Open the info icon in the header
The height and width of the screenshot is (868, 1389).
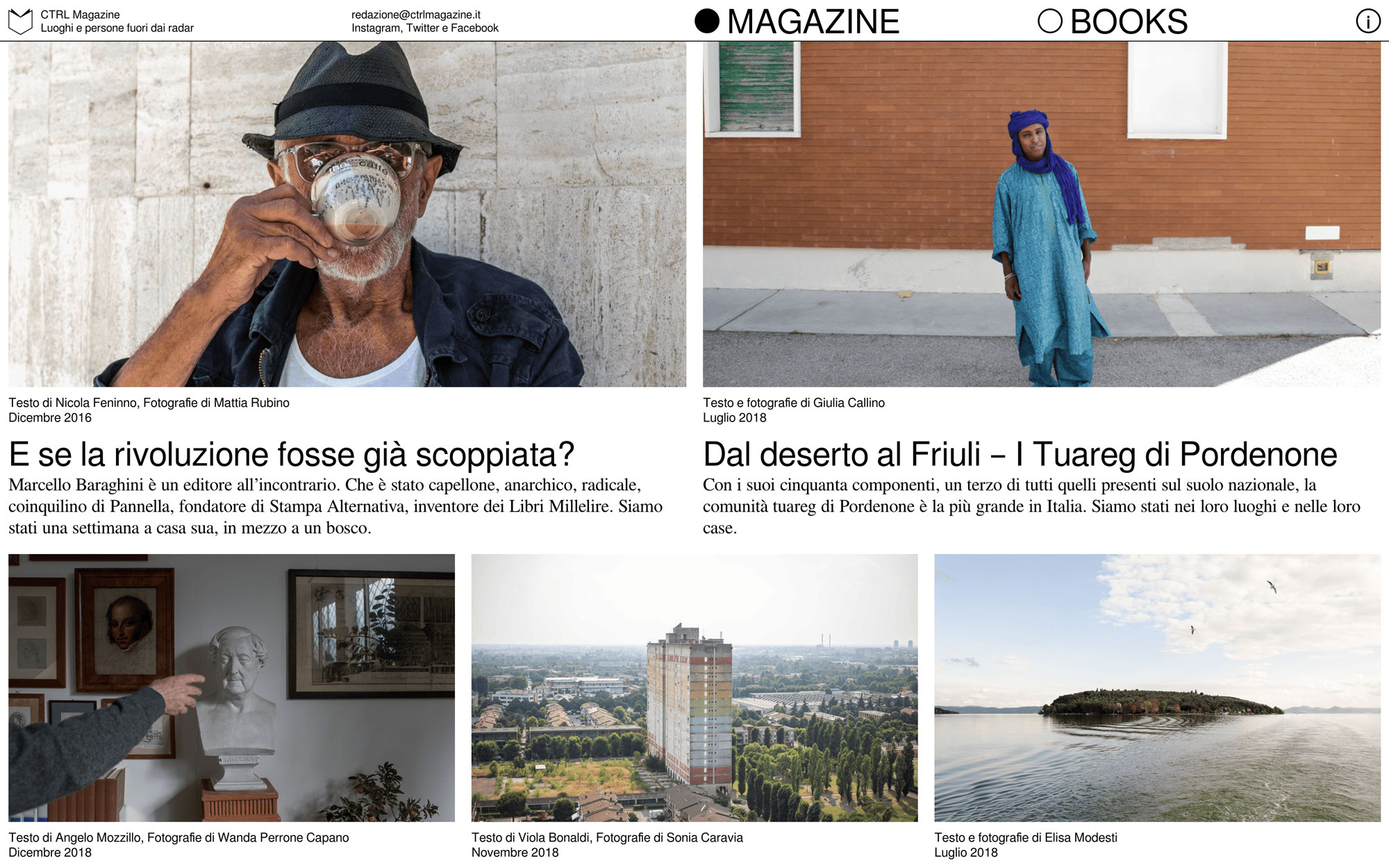[x=1368, y=22]
